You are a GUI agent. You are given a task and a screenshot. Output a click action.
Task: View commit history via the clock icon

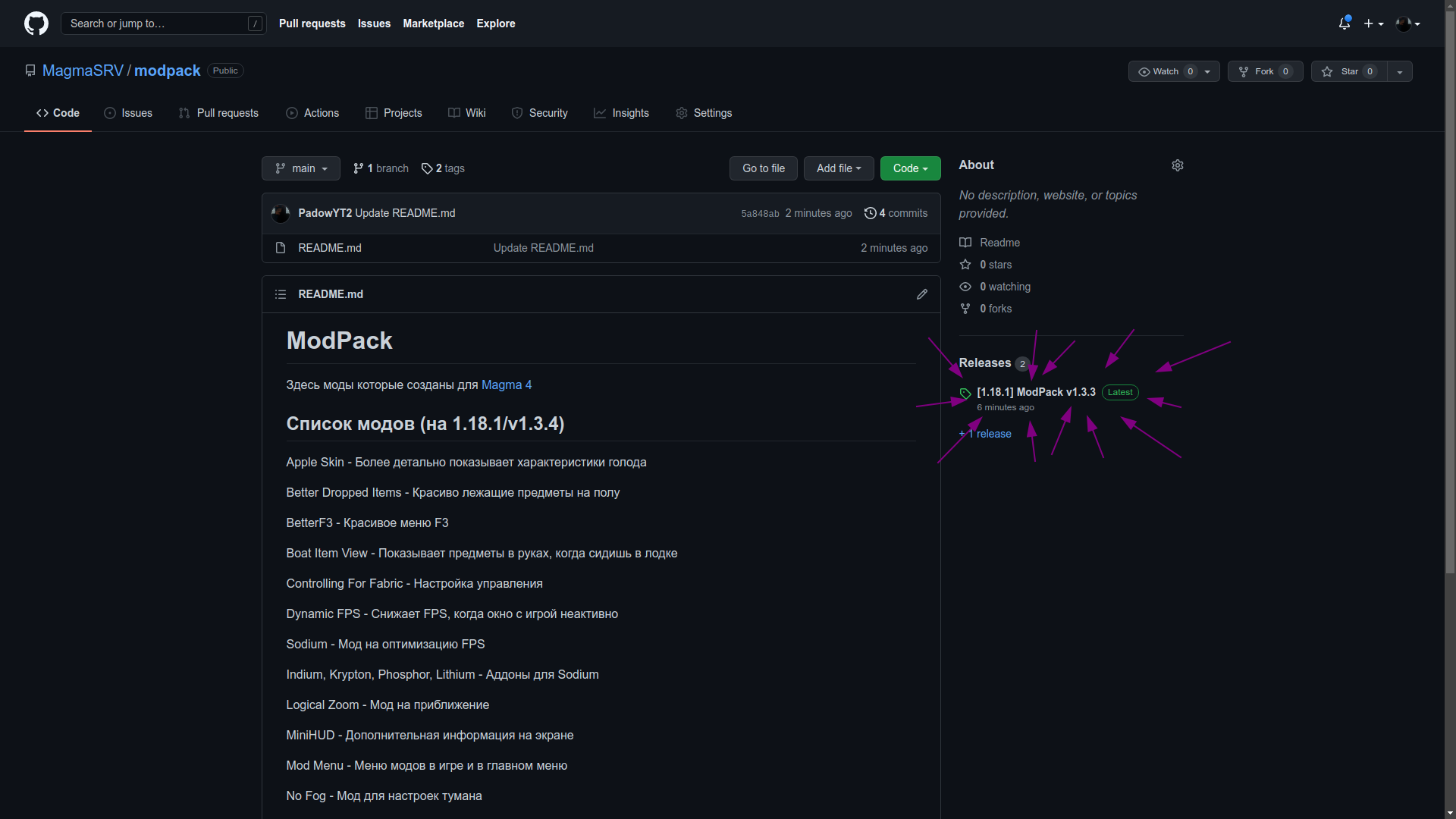870,213
